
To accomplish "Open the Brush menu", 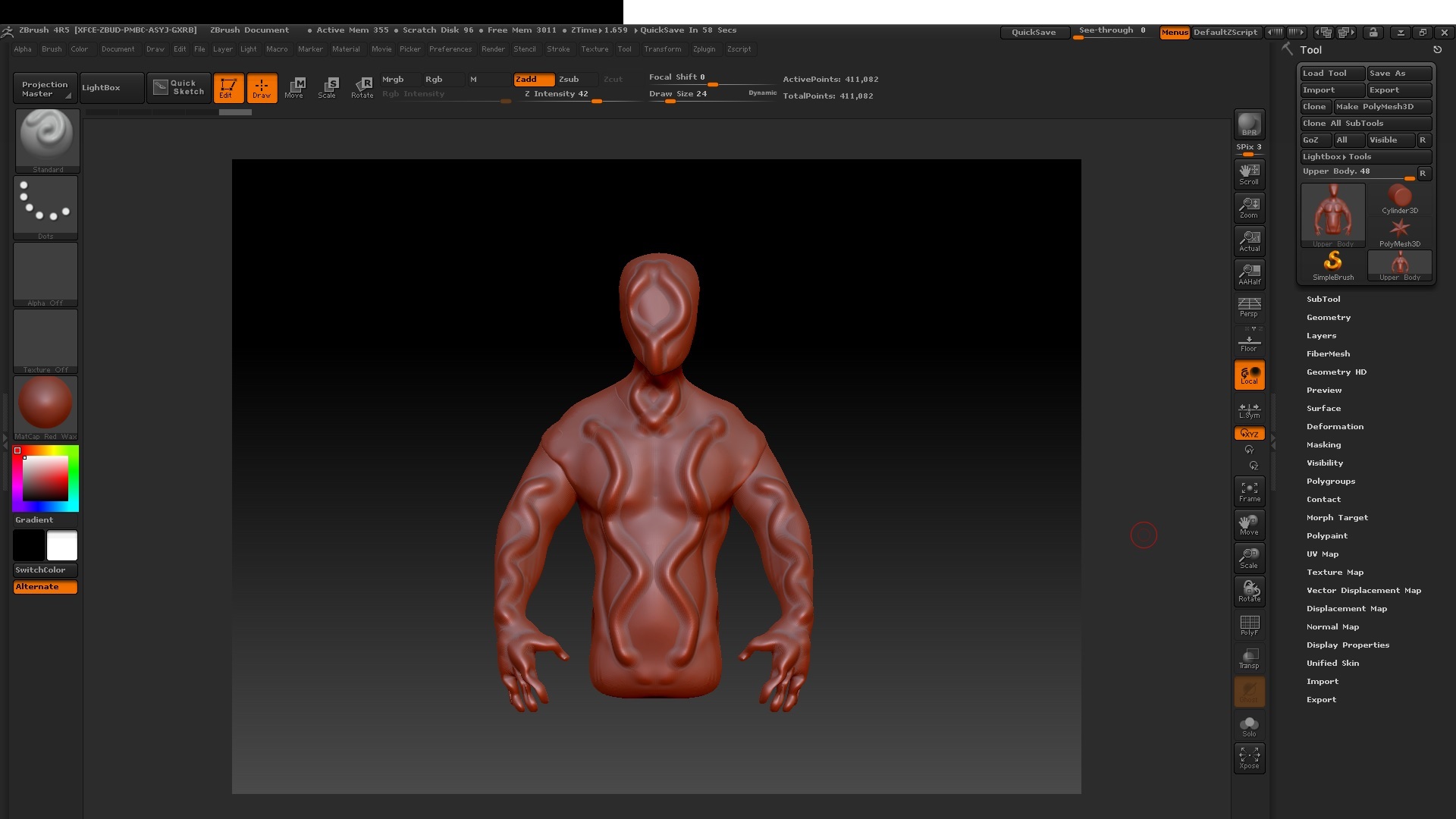I will point(52,49).
